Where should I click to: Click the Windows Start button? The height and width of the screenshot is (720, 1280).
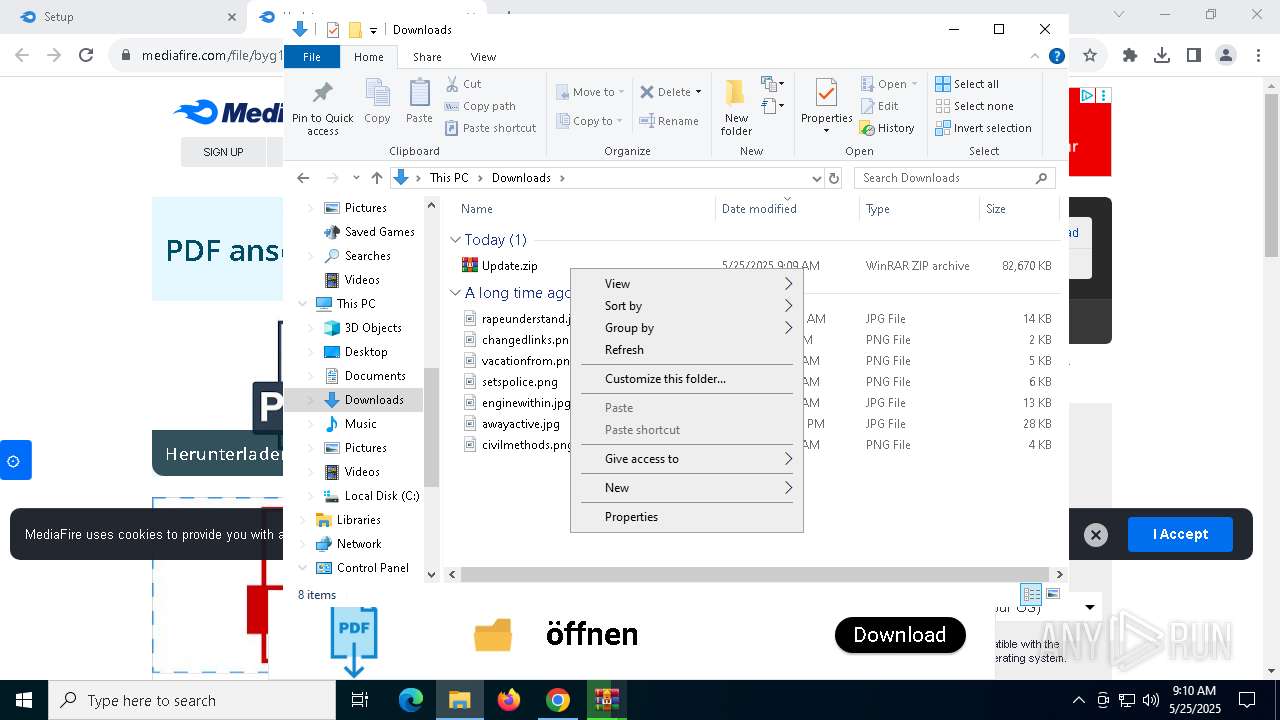pos(24,700)
